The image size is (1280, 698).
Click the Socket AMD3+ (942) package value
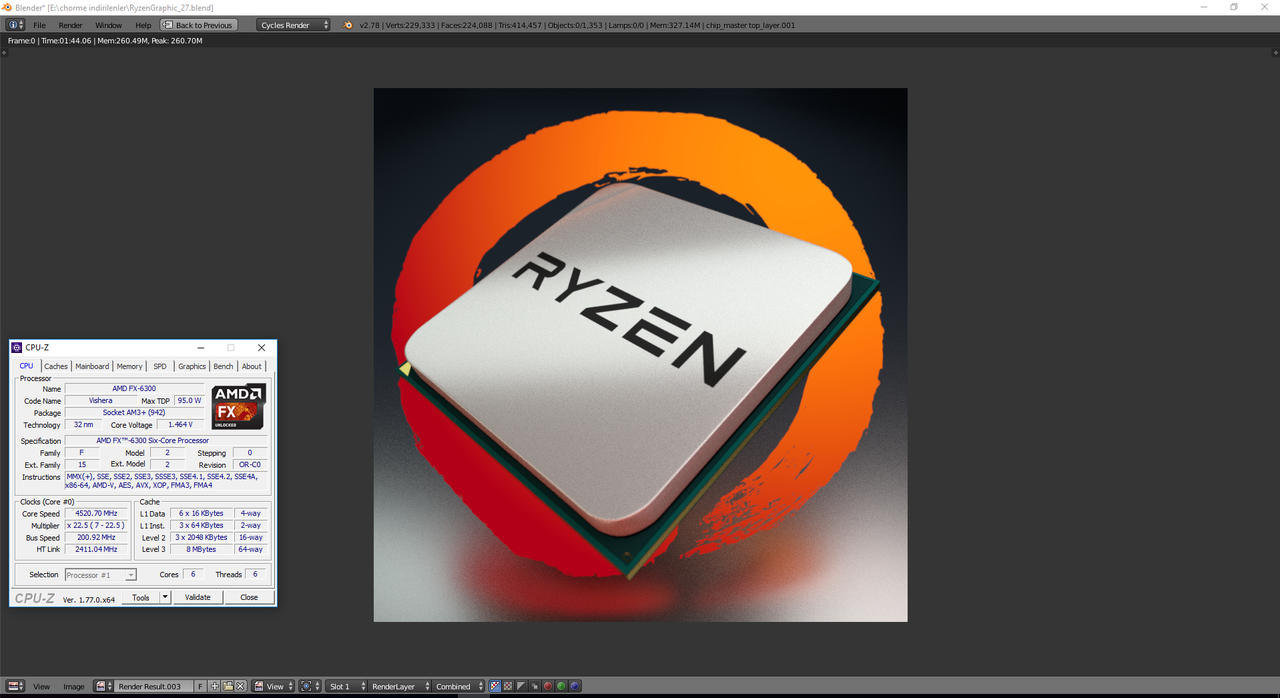coord(134,412)
